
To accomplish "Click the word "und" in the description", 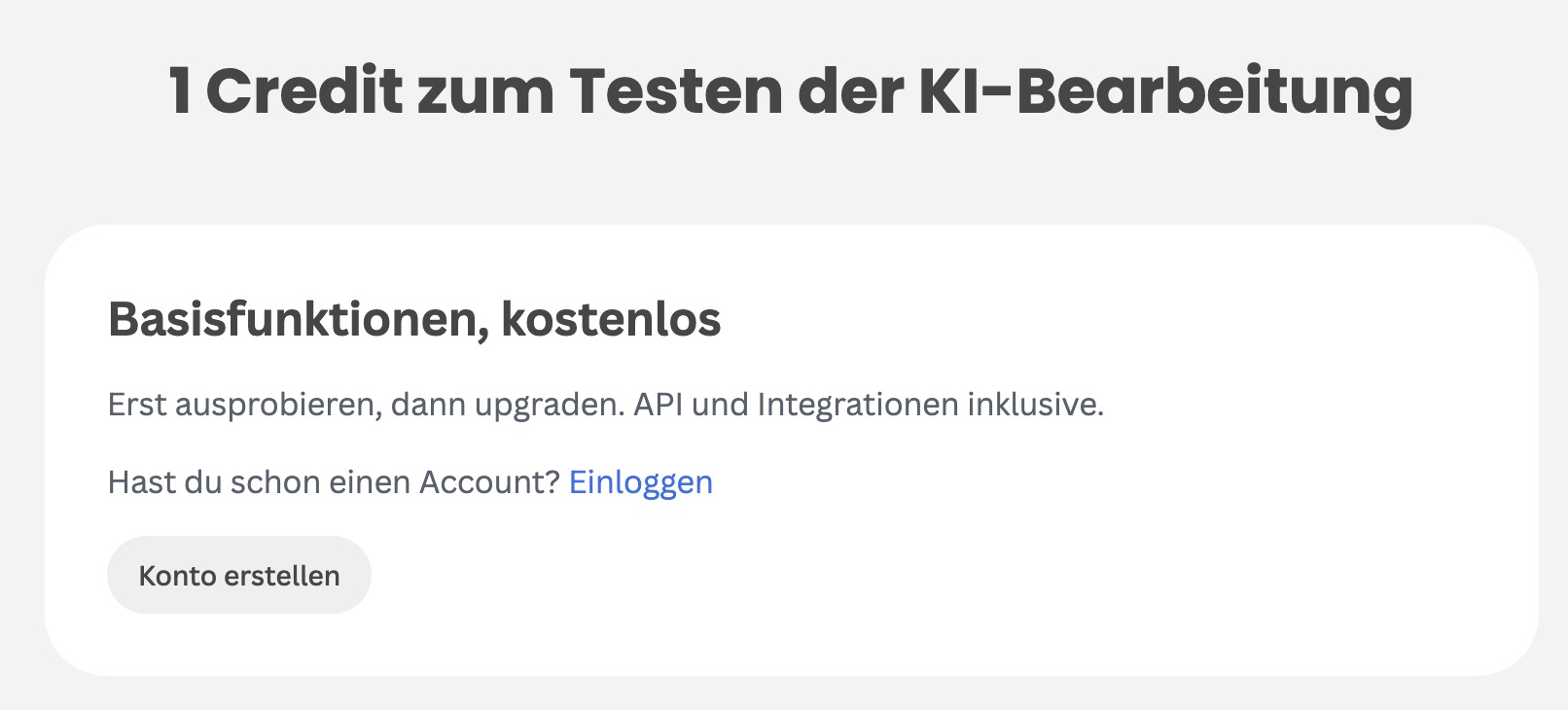I will click(720, 405).
